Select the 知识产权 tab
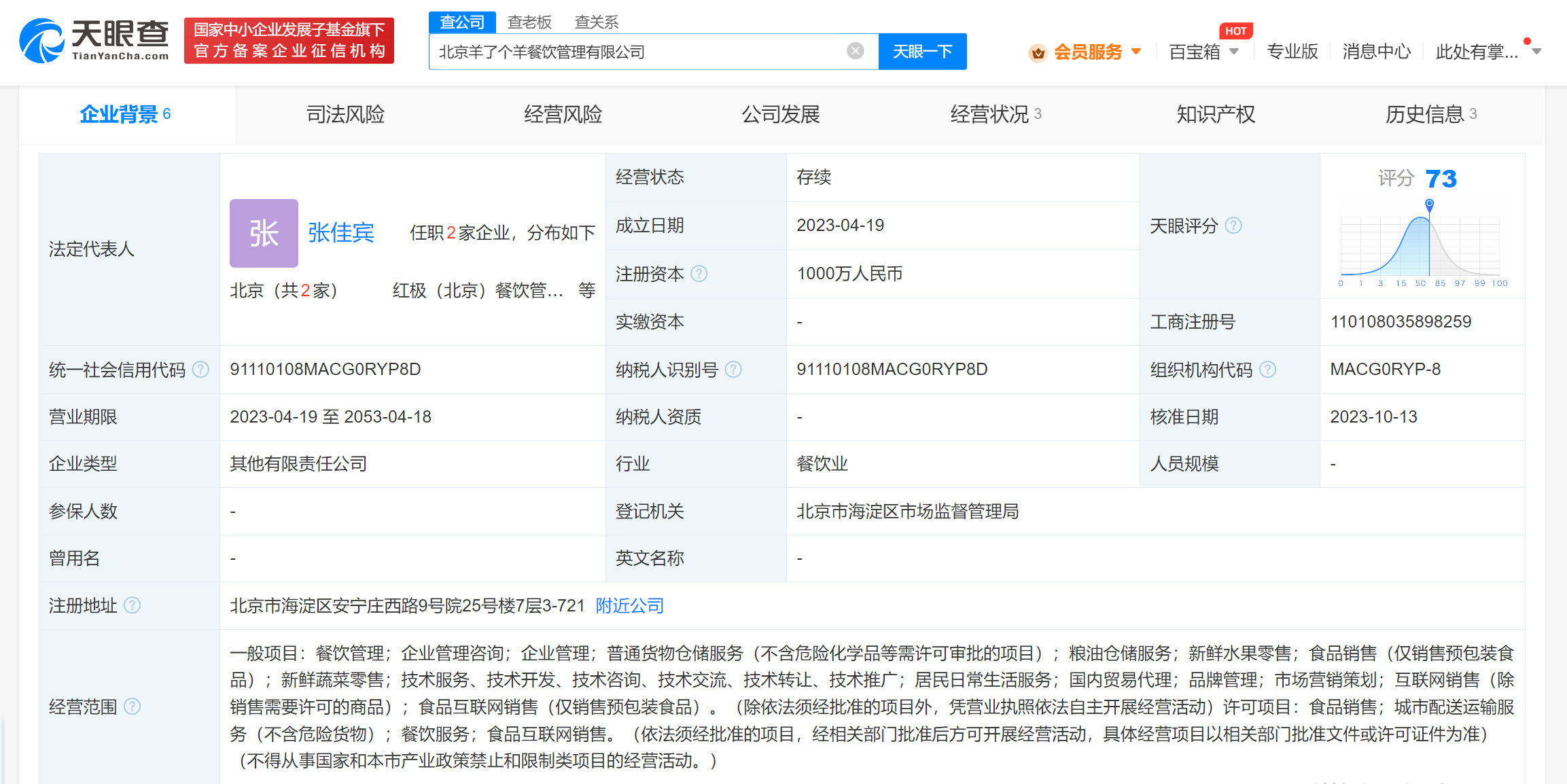The height and width of the screenshot is (784, 1567). (1215, 114)
